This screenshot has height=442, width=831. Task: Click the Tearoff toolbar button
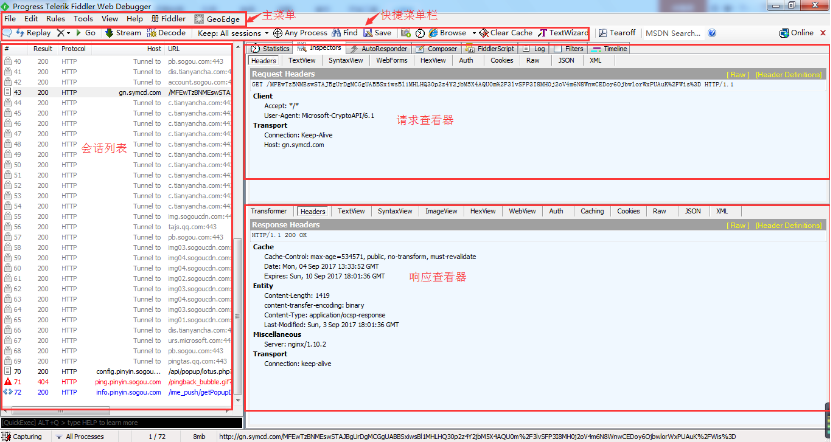[x=617, y=33]
